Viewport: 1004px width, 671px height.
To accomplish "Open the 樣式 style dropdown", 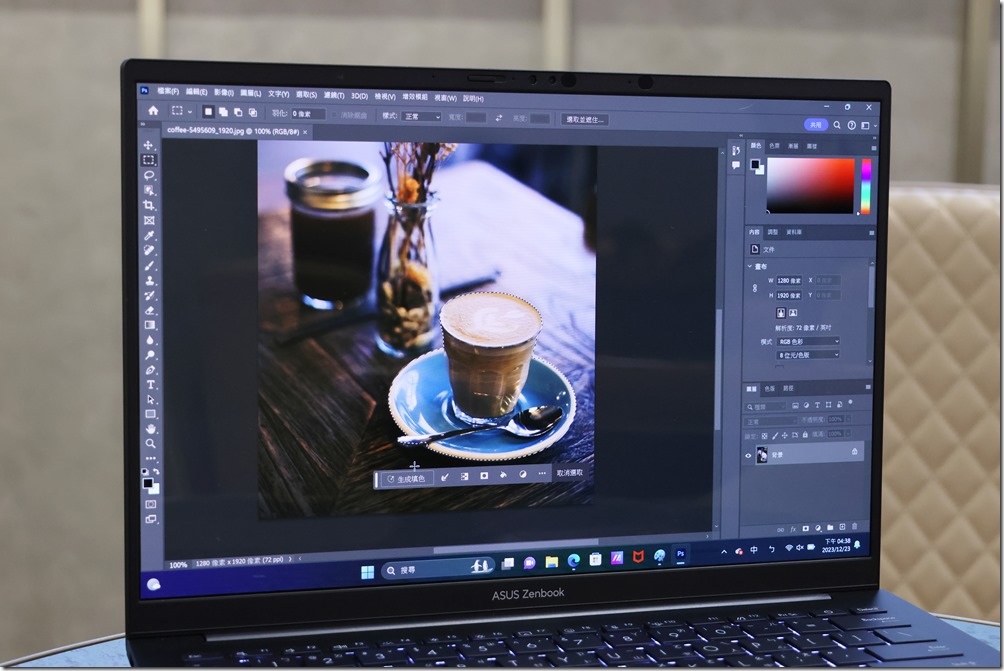I will click(x=421, y=117).
